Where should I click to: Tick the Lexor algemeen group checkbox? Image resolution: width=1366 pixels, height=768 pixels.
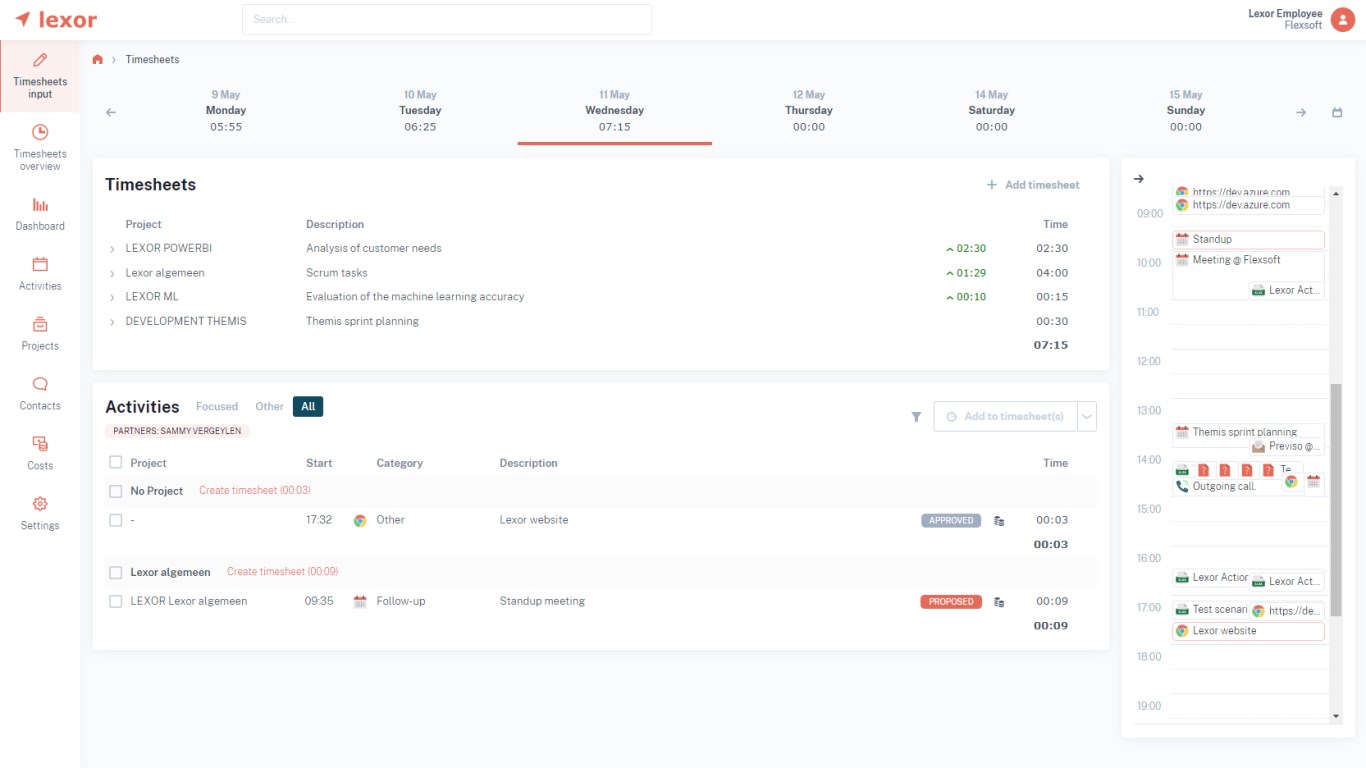click(116, 572)
